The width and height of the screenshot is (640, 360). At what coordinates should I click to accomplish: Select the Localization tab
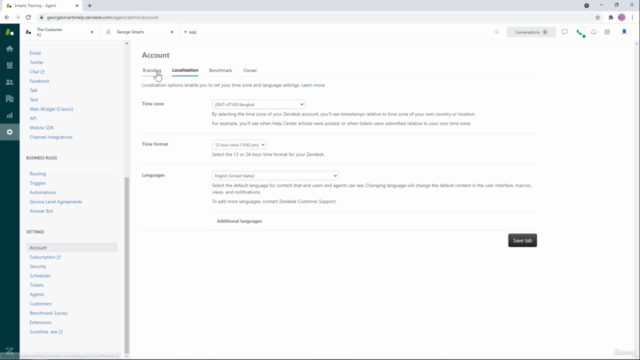pos(185,70)
